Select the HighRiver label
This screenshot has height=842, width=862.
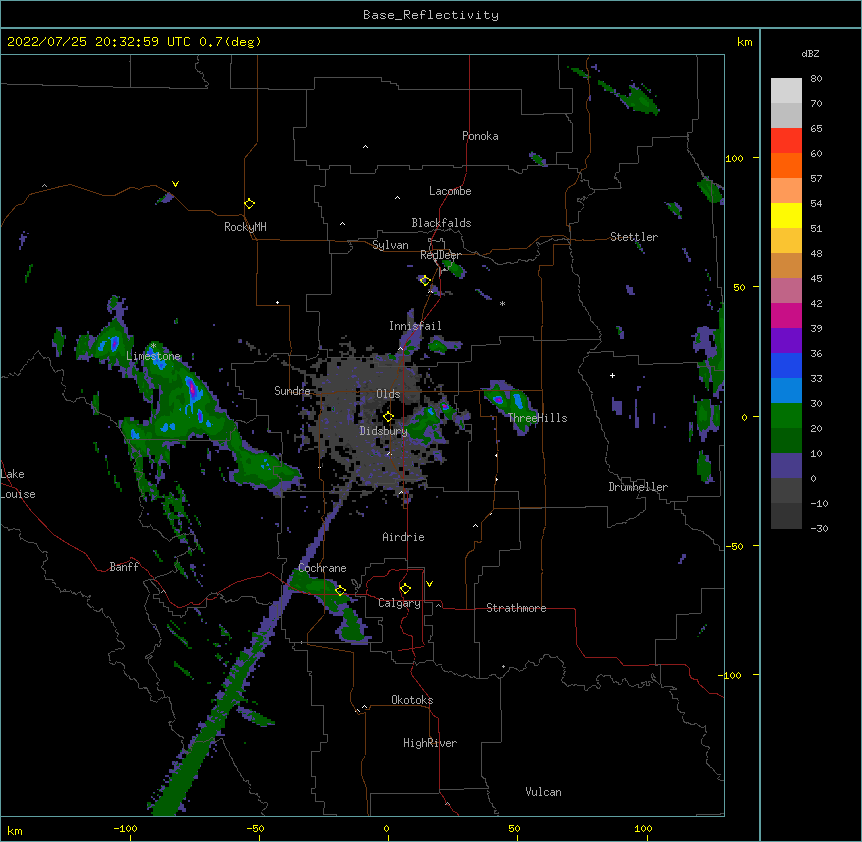[429, 743]
